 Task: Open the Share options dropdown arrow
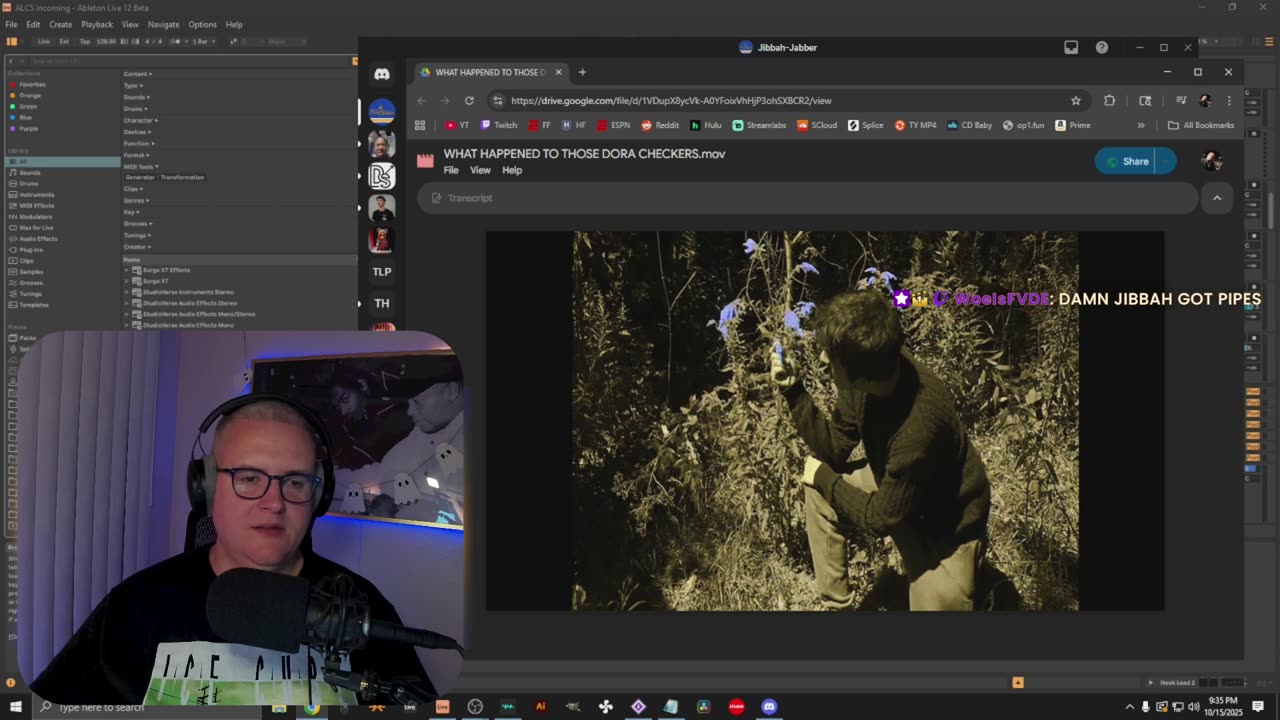(1166, 161)
